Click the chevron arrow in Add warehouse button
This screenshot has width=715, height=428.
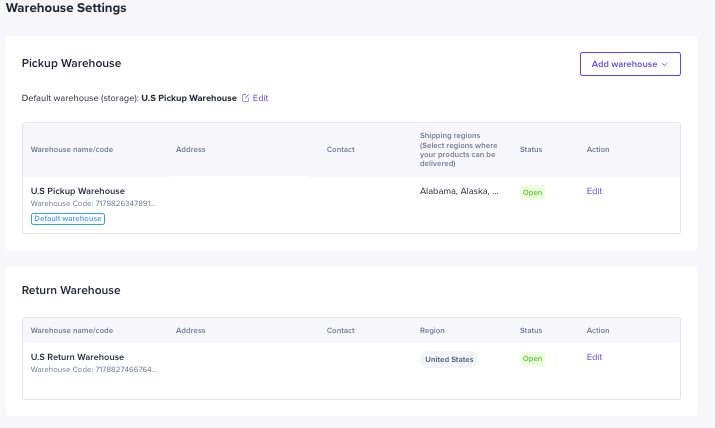coord(665,64)
